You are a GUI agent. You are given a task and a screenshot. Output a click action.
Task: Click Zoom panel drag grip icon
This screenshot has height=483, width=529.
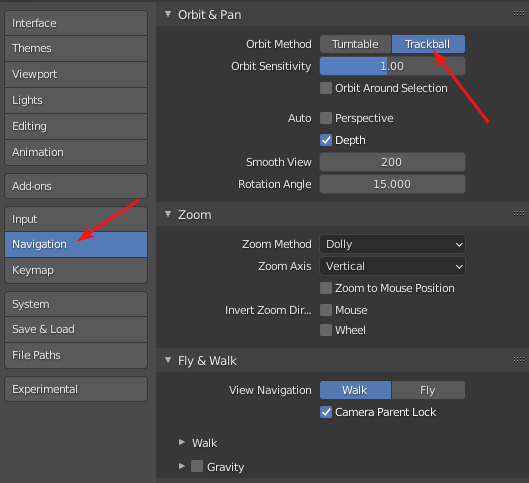point(519,214)
